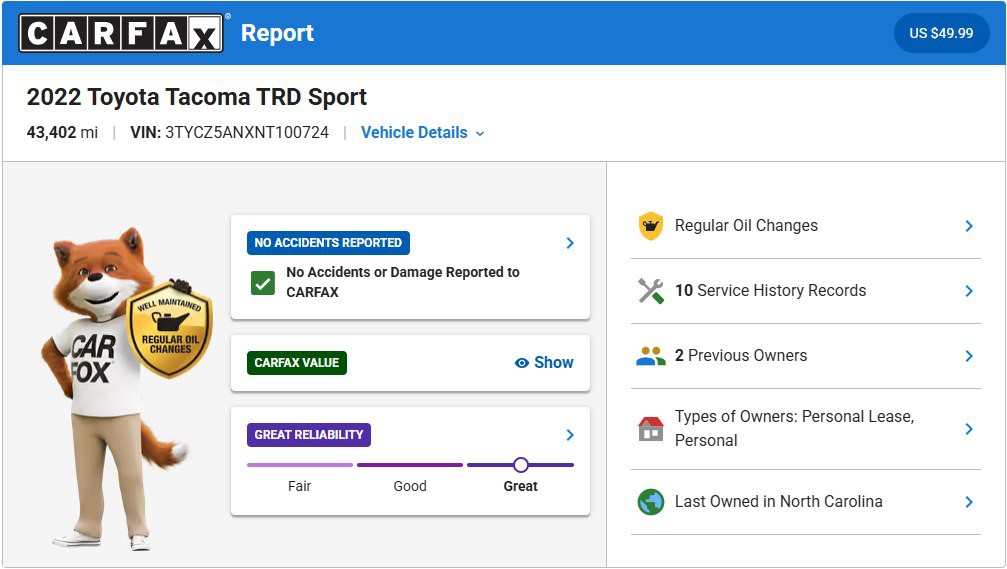1007x569 pixels.
Task: Expand the Vehicle Details dropdown
Action: pos(423,132)
